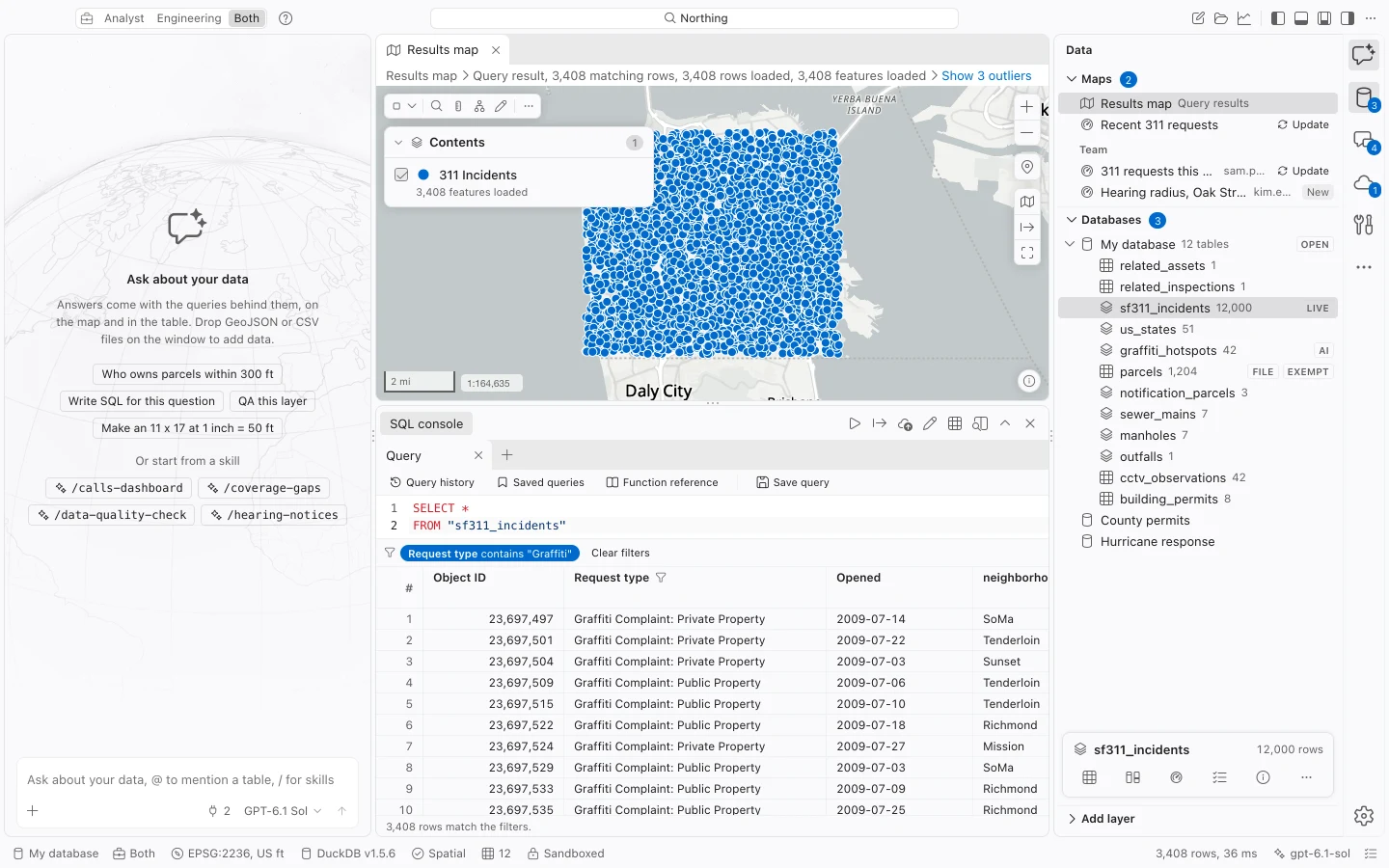Click the blue 311 Incidents layer color swatch
Screen dimensions: 1389x868
(x=423, y=175)
